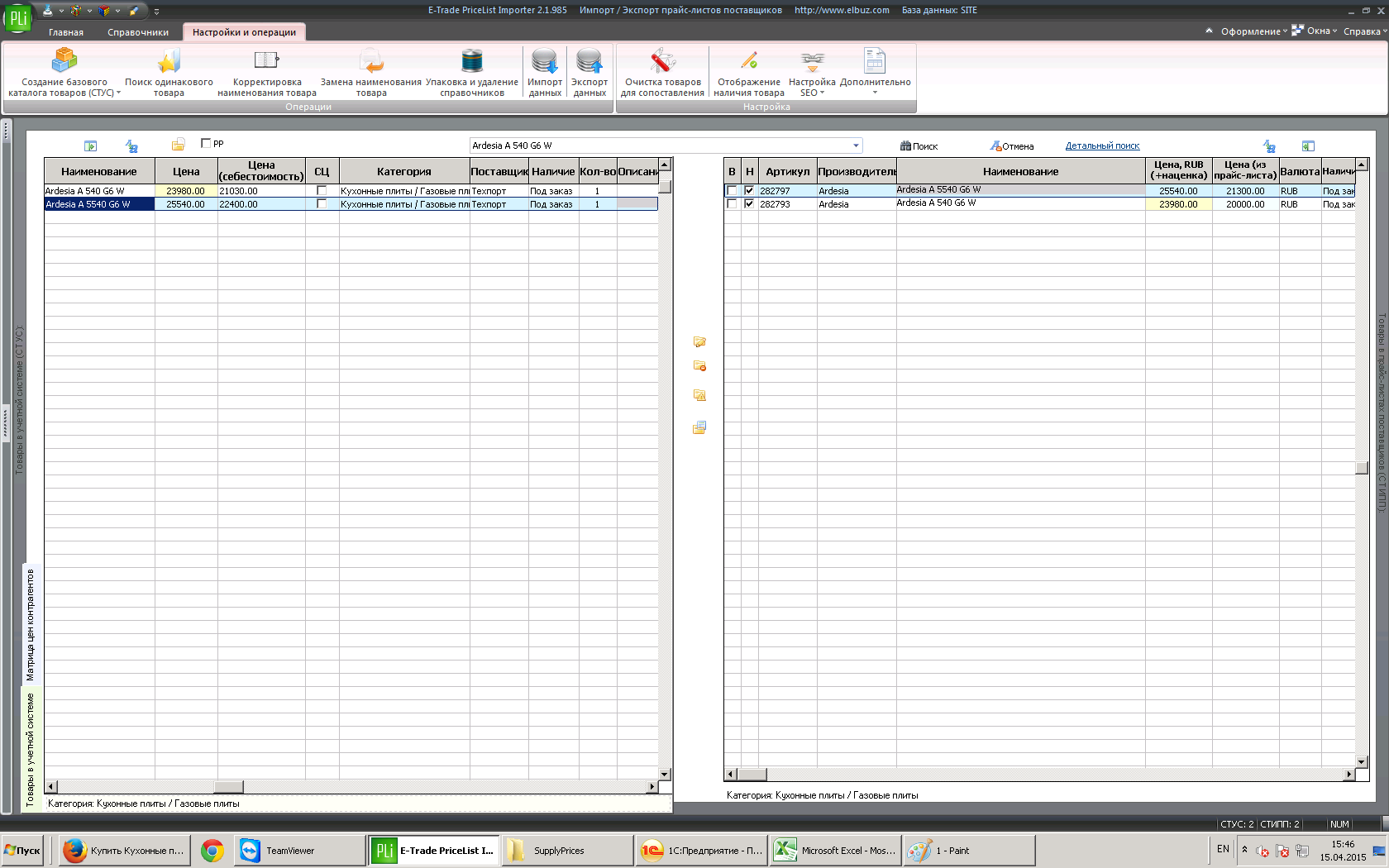Screen dimensions: 1389x868
Task: Click the 'Отмена' cancel button
Action: (1012, 146)
